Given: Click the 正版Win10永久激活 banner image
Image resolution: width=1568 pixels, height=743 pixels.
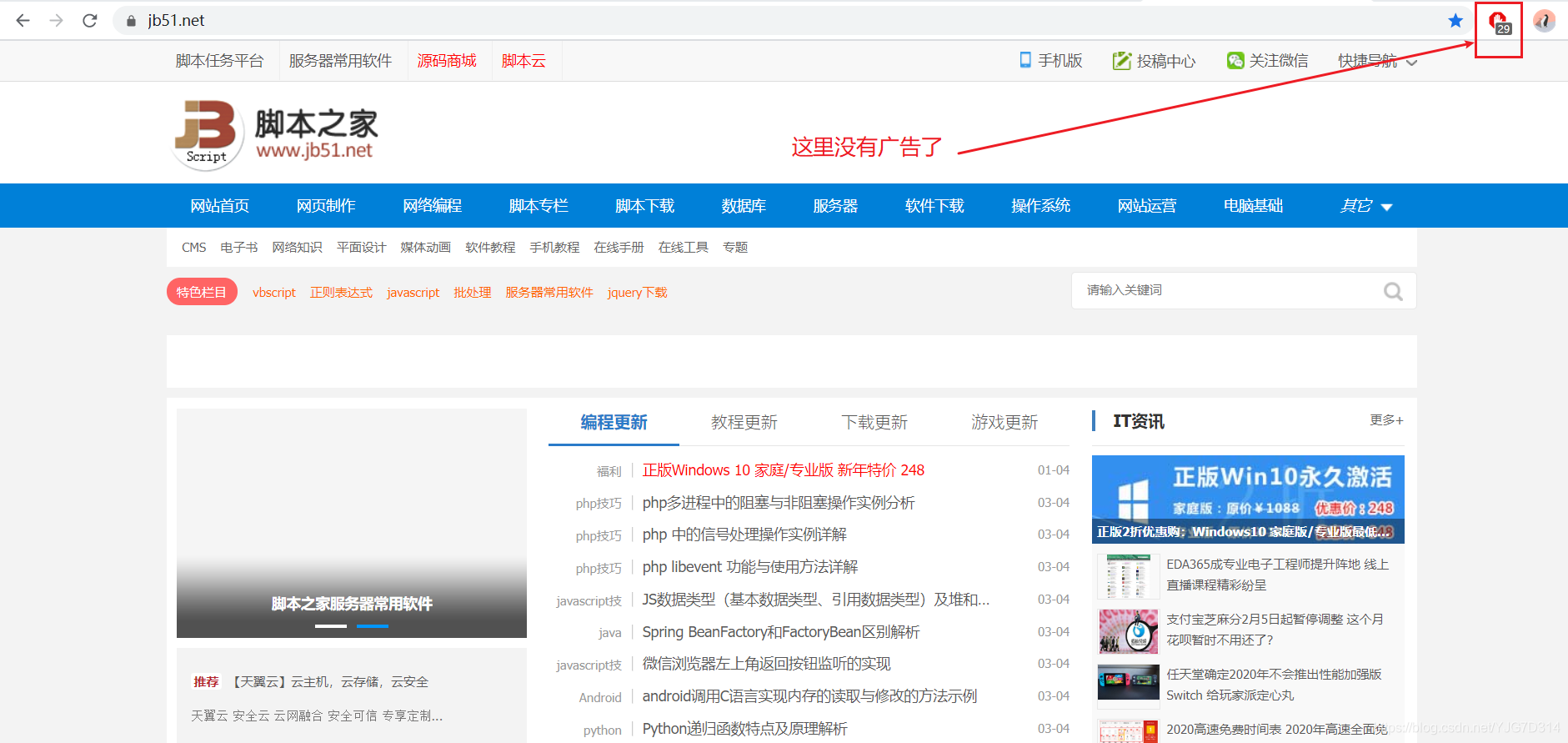Looking at the screenshot, I should [1248, 499].
